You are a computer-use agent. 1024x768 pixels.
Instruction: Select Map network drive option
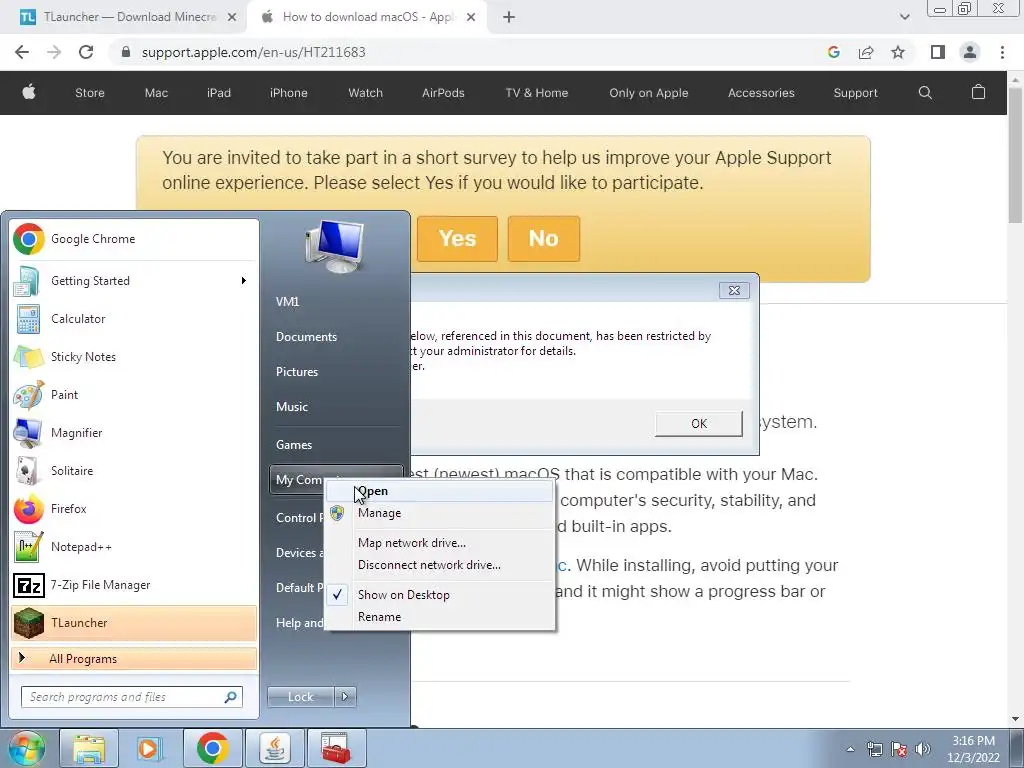pyautogui.click(x=440, y=543)
